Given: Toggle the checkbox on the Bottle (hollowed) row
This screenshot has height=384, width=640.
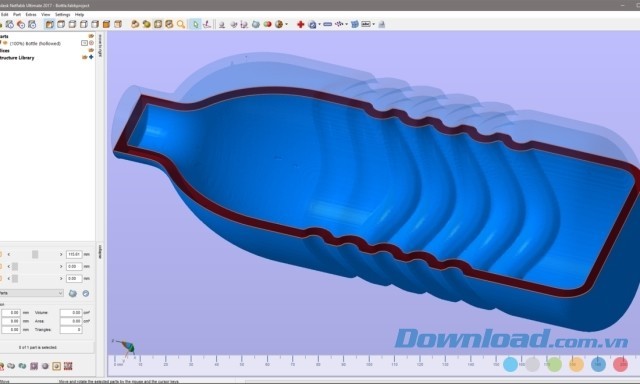Looking at the screenshot, I should pyautogui.click(x=84, y=43).
